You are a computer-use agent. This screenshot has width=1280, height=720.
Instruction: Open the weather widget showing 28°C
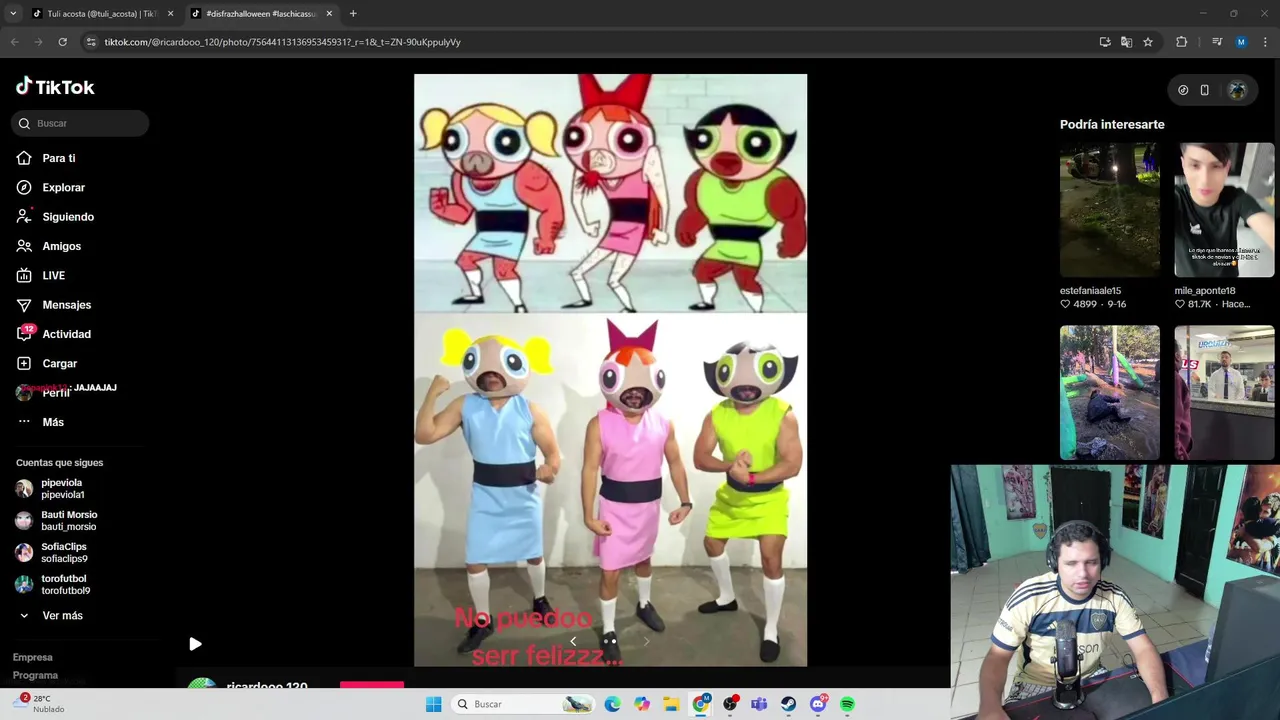click(38, 704)
